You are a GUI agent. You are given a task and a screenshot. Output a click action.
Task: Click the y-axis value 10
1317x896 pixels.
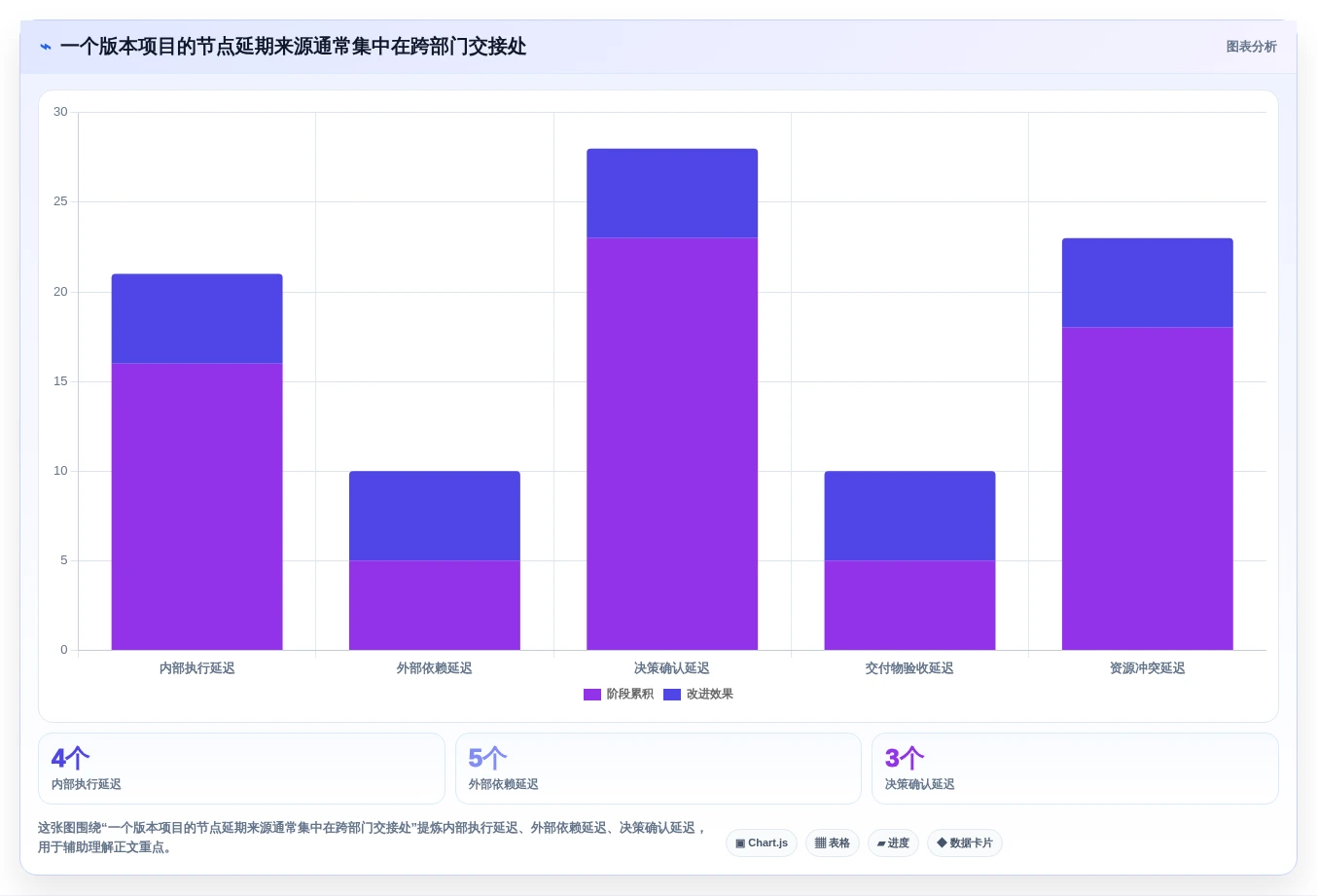pyautogui.click(x=61, y=471)
